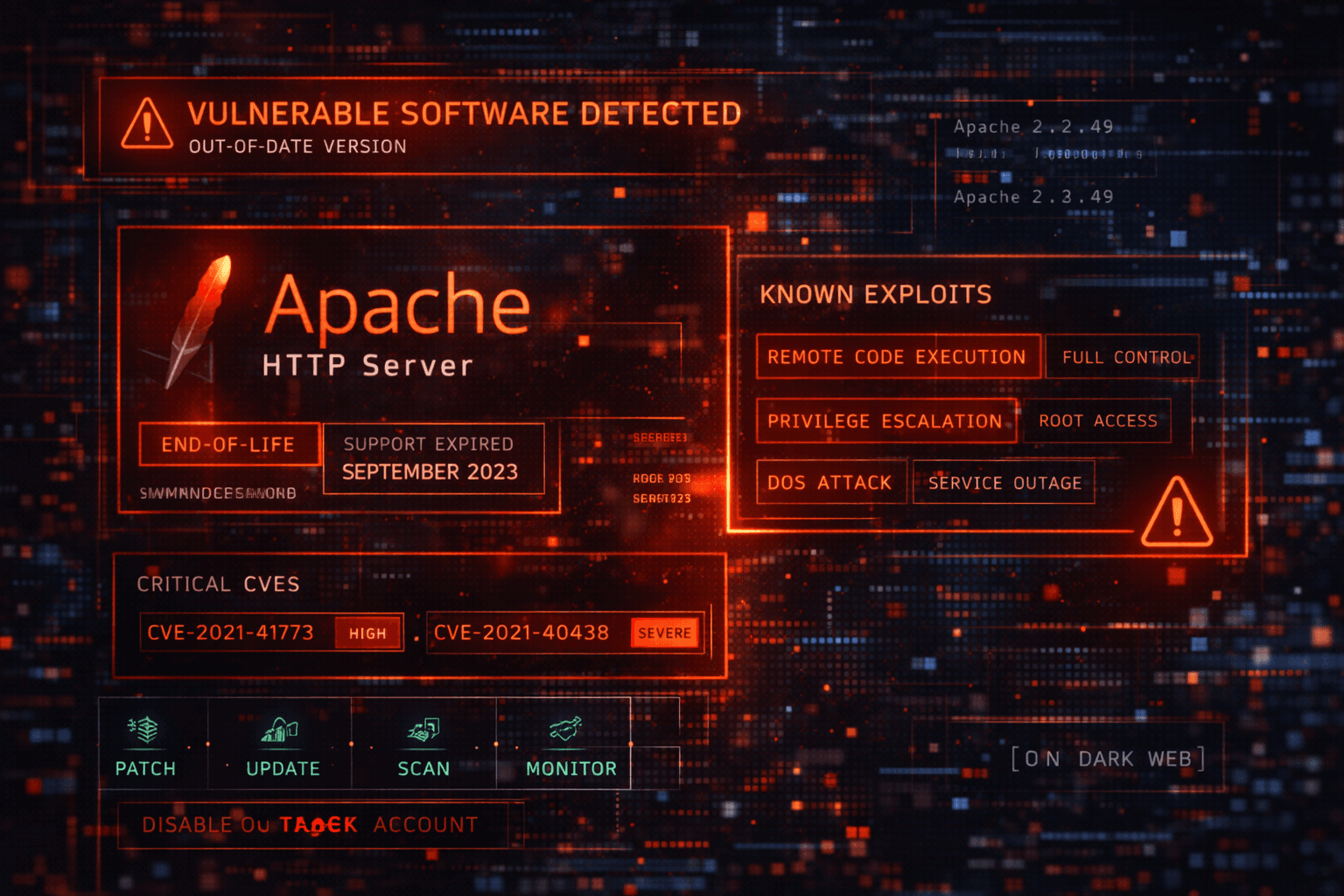Click the Vulnerable Software Detected heading
The height and width of the screenshot is (896, 1344).
465,114
